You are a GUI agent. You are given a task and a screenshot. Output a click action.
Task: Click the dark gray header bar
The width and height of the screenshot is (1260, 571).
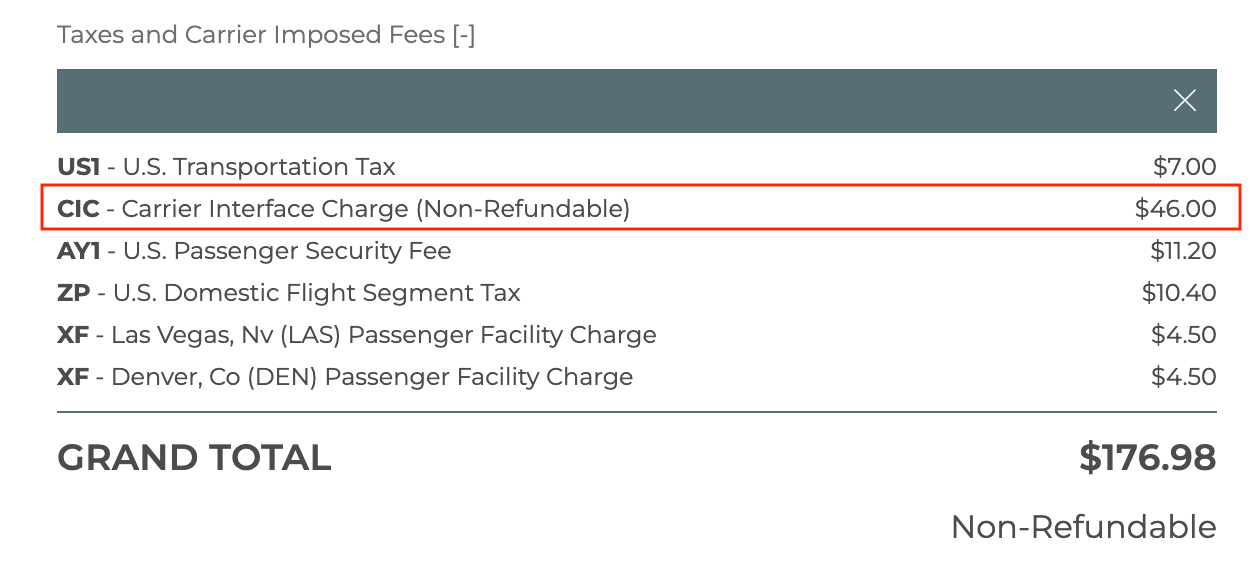(637, 101)
